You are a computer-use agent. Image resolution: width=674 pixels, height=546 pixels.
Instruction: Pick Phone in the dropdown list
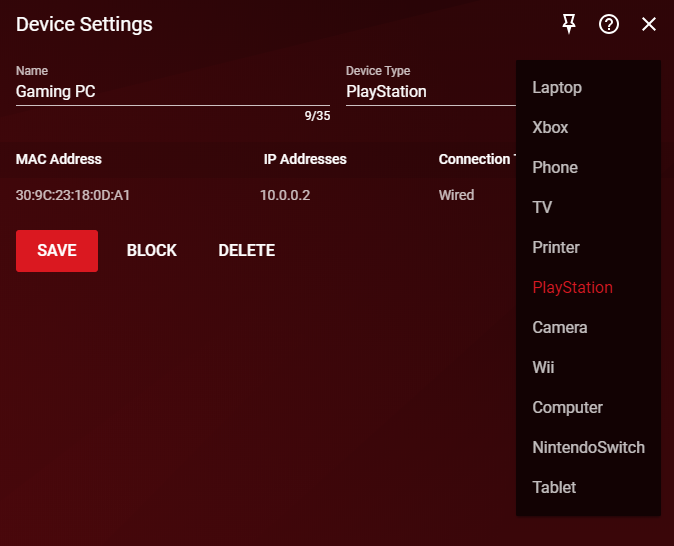tap(555, 168)
